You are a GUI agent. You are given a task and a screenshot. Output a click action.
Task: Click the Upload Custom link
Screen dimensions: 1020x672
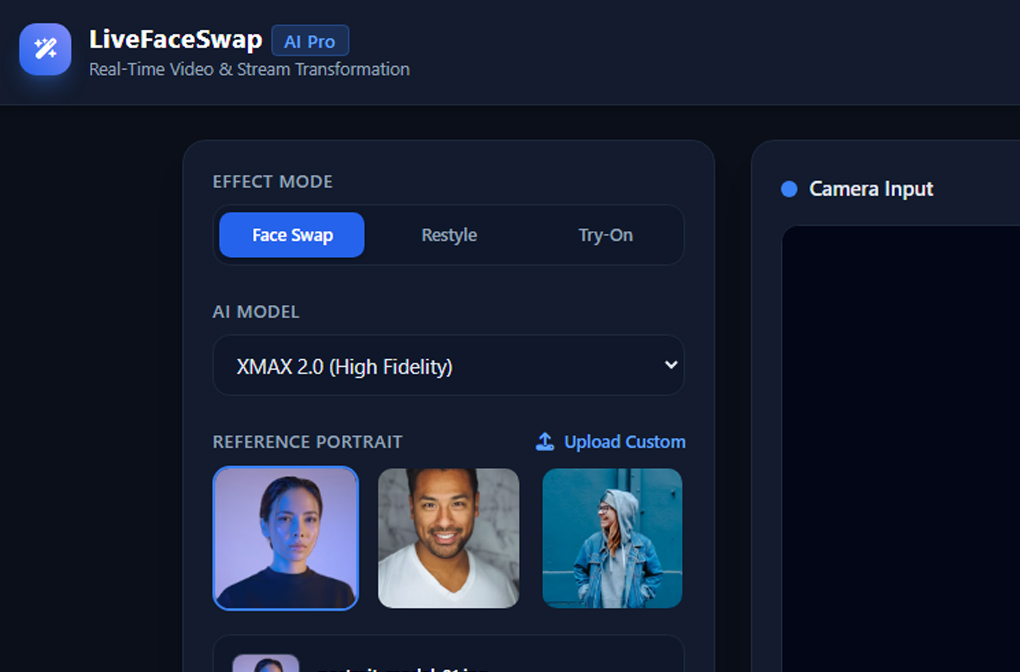[x=610, y=442]
